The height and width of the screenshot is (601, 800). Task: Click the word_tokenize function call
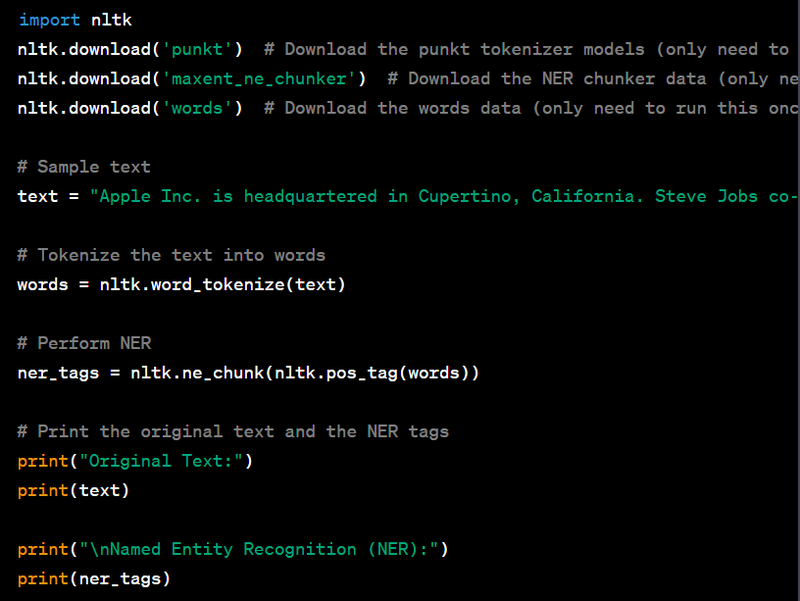(217, 285)
